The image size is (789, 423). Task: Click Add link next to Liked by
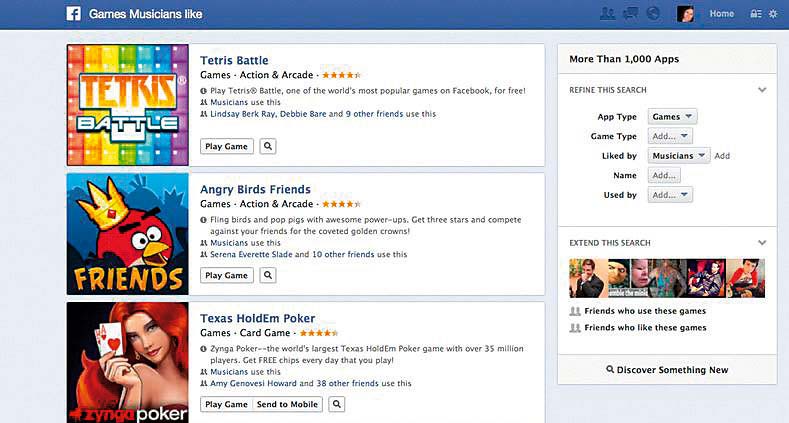click(722, 156)
